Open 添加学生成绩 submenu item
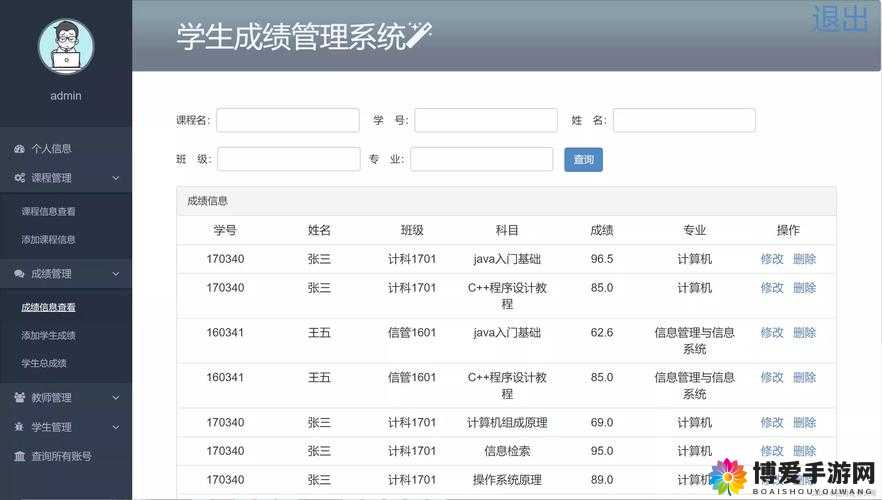882x500 pixels. (x=48, y=335)
